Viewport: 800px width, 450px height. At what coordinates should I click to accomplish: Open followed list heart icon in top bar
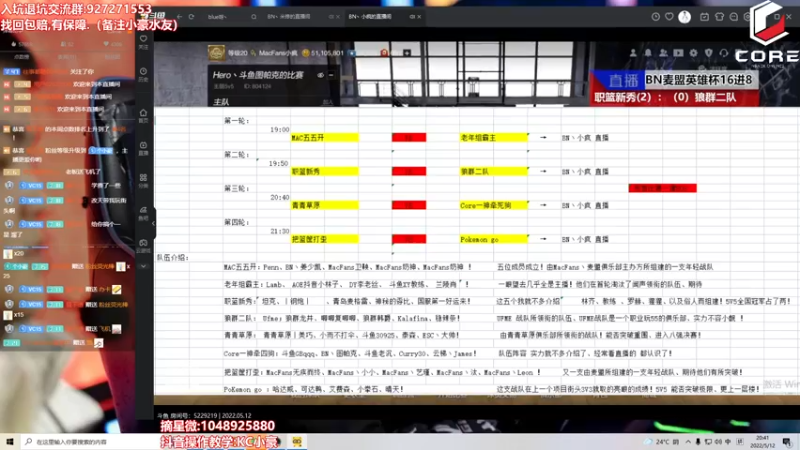click(669, 17)
